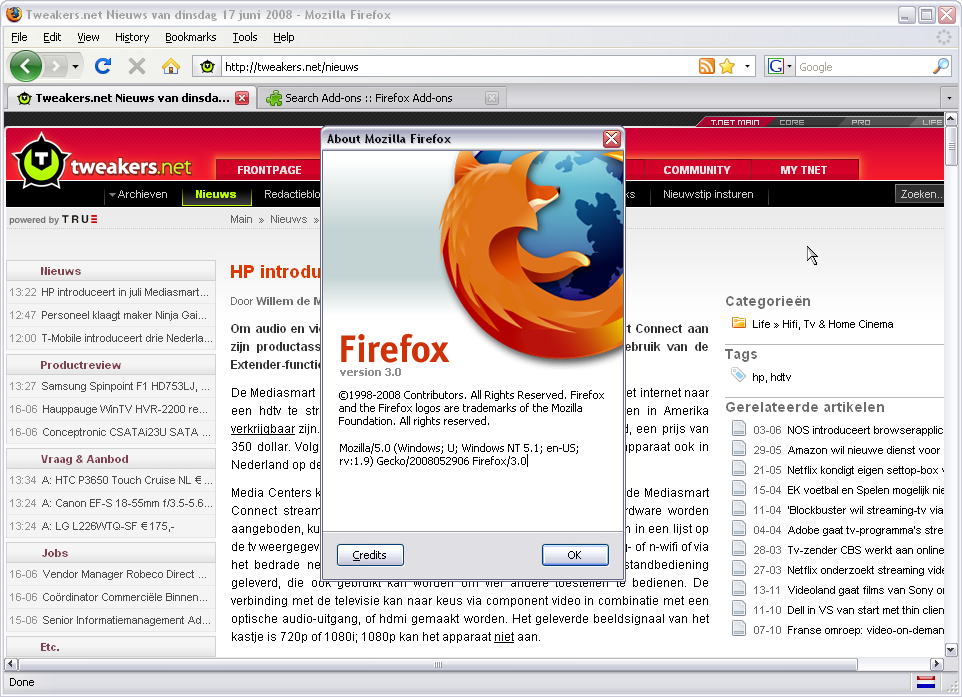The height and width of the screenshot is (697, 962).
Task: Click the tags label icon
Action: tap(739, 374)
